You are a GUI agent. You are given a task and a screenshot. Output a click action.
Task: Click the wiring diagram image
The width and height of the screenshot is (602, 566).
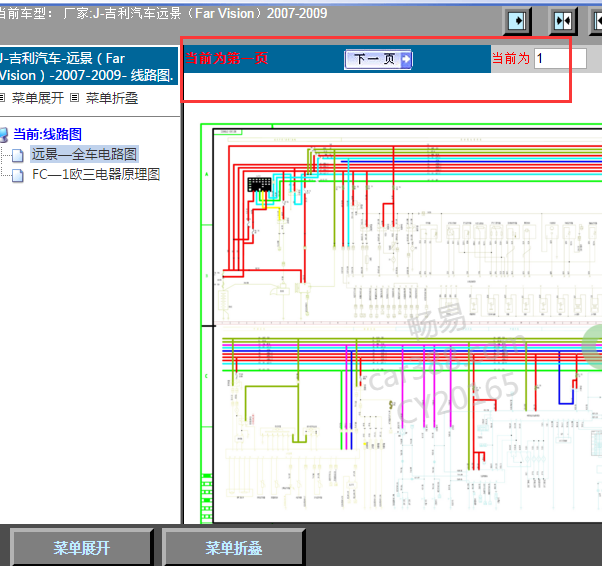tap(401, 323)
